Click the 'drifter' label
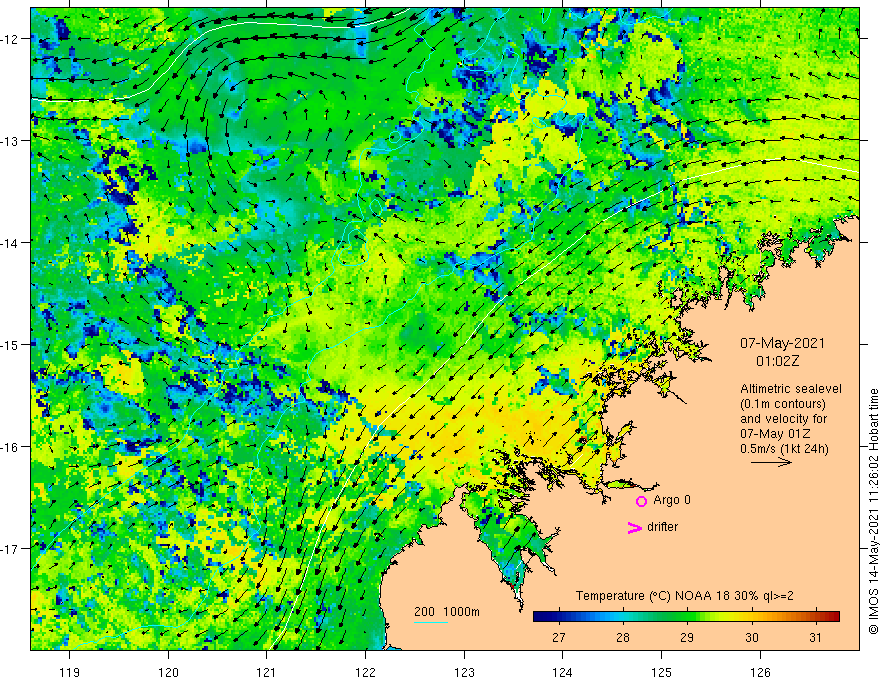This screenshot has height=680, width=880. (x=662, y=527)
